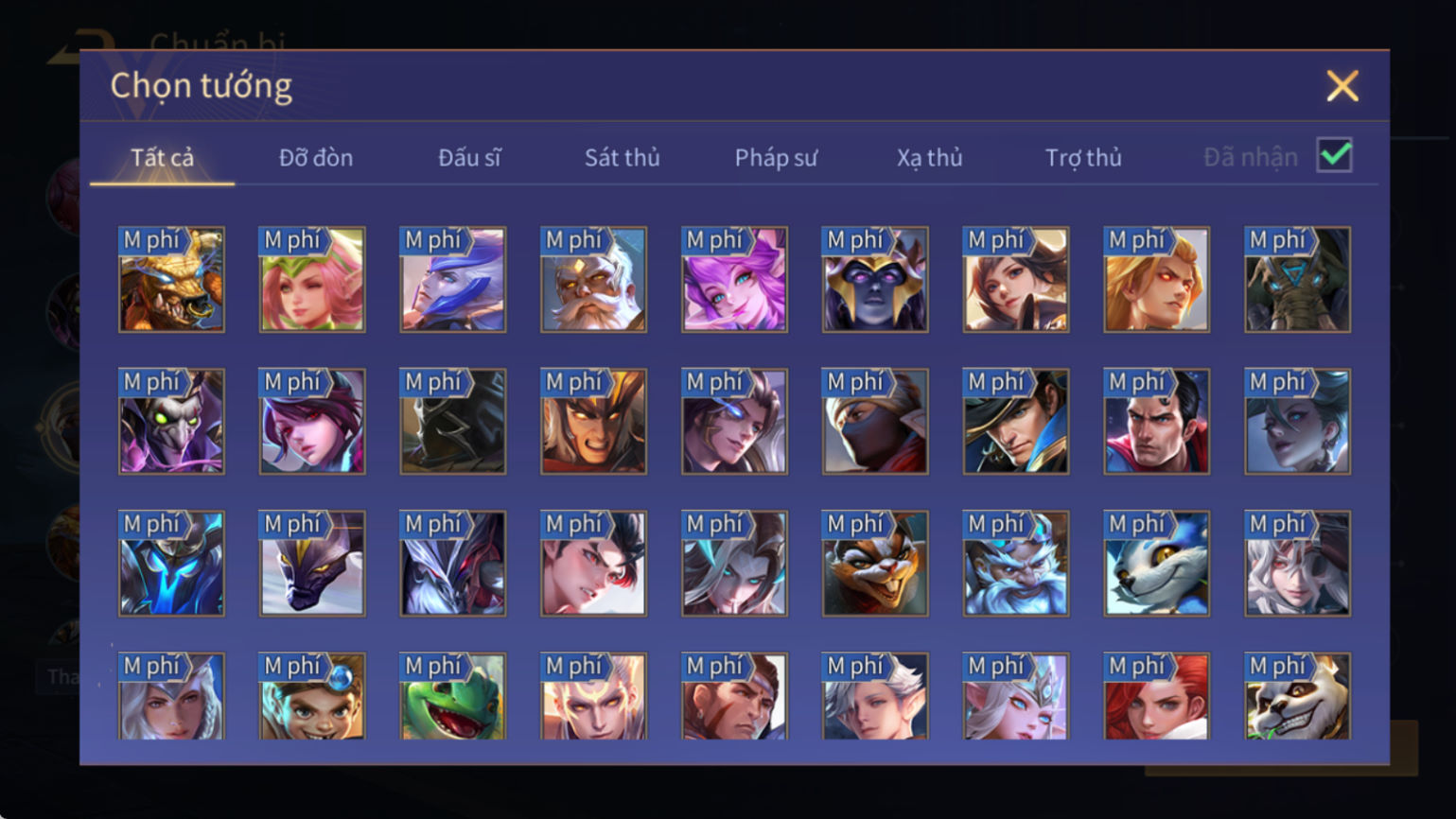The height and width of the screenshot is (819, 1456).
Task: Select the horned golden beast hero portrait
Action: point(171,280)
